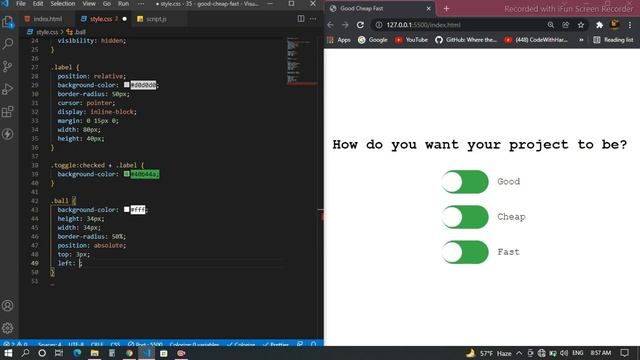
Task: Open Microsoft Edge from the taskbar
Action: (x=77, y=353)
